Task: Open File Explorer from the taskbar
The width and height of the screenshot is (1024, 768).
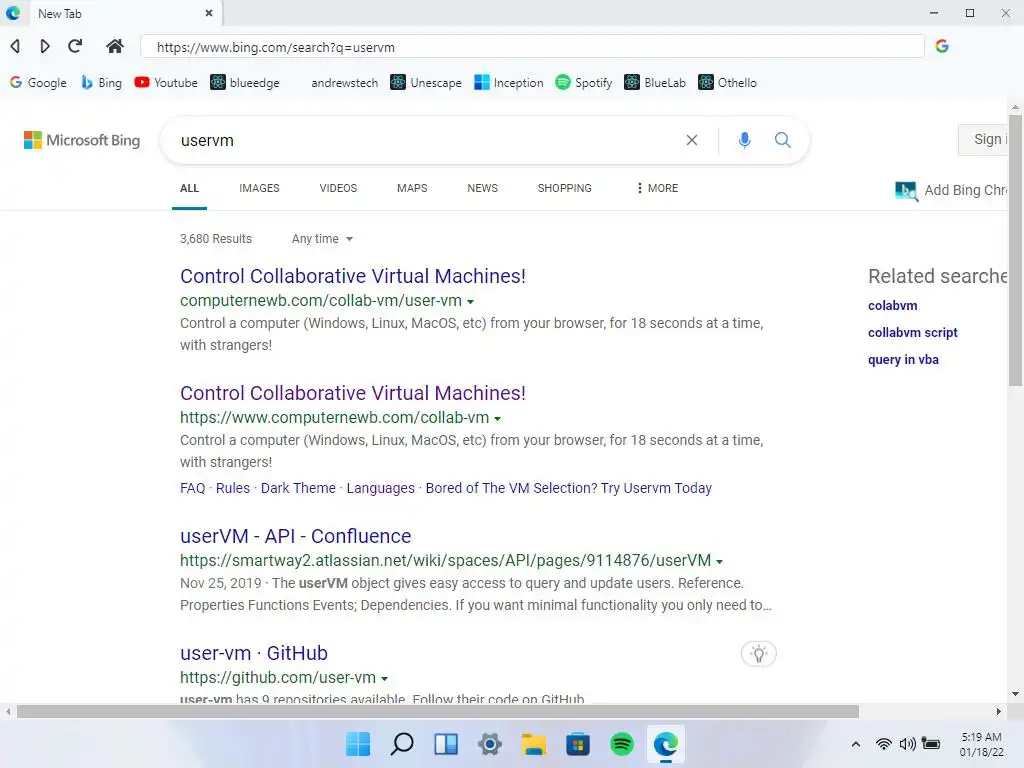Action: pos(534,744)
